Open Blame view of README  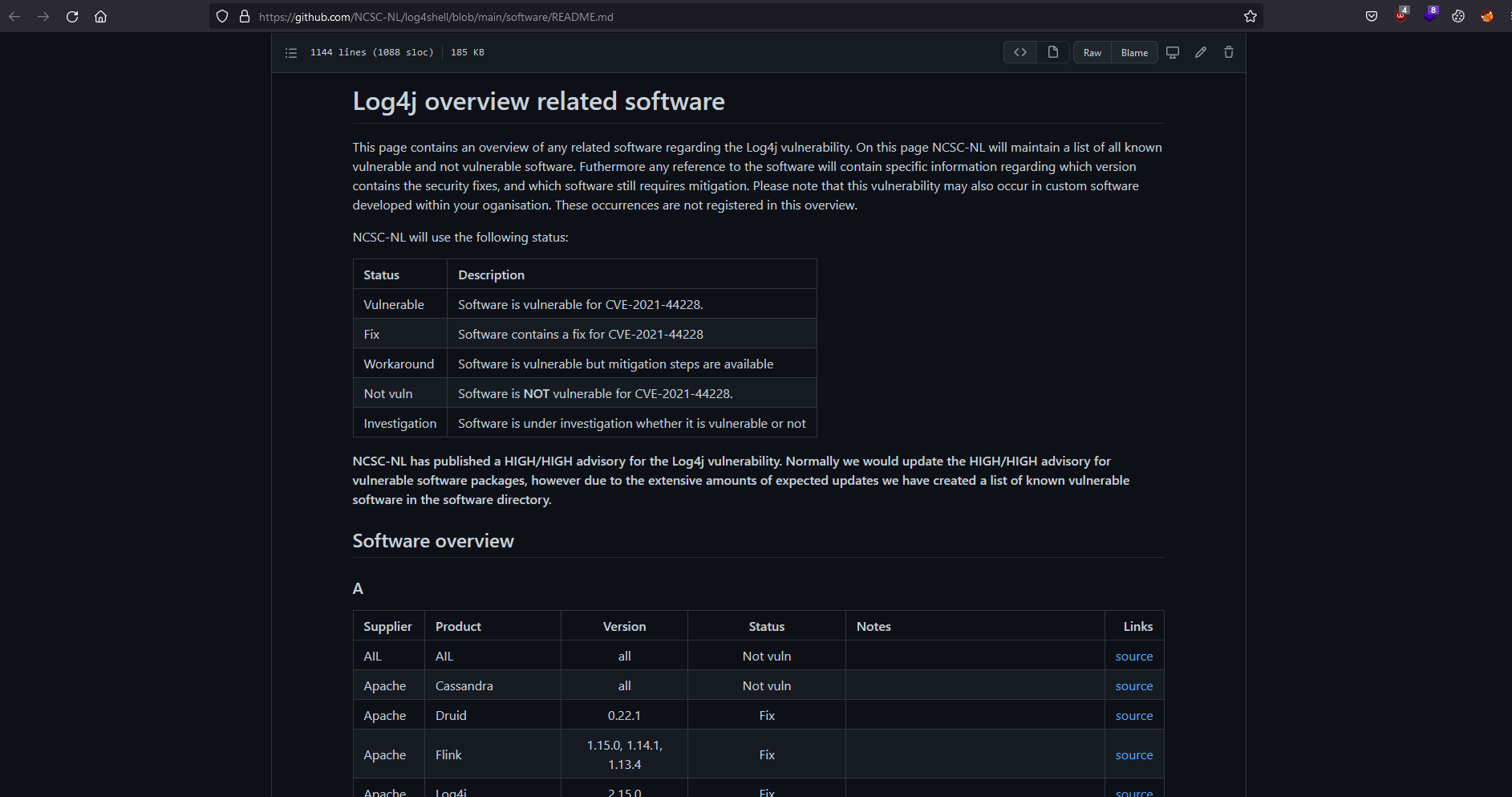[x=1135, y=53]
